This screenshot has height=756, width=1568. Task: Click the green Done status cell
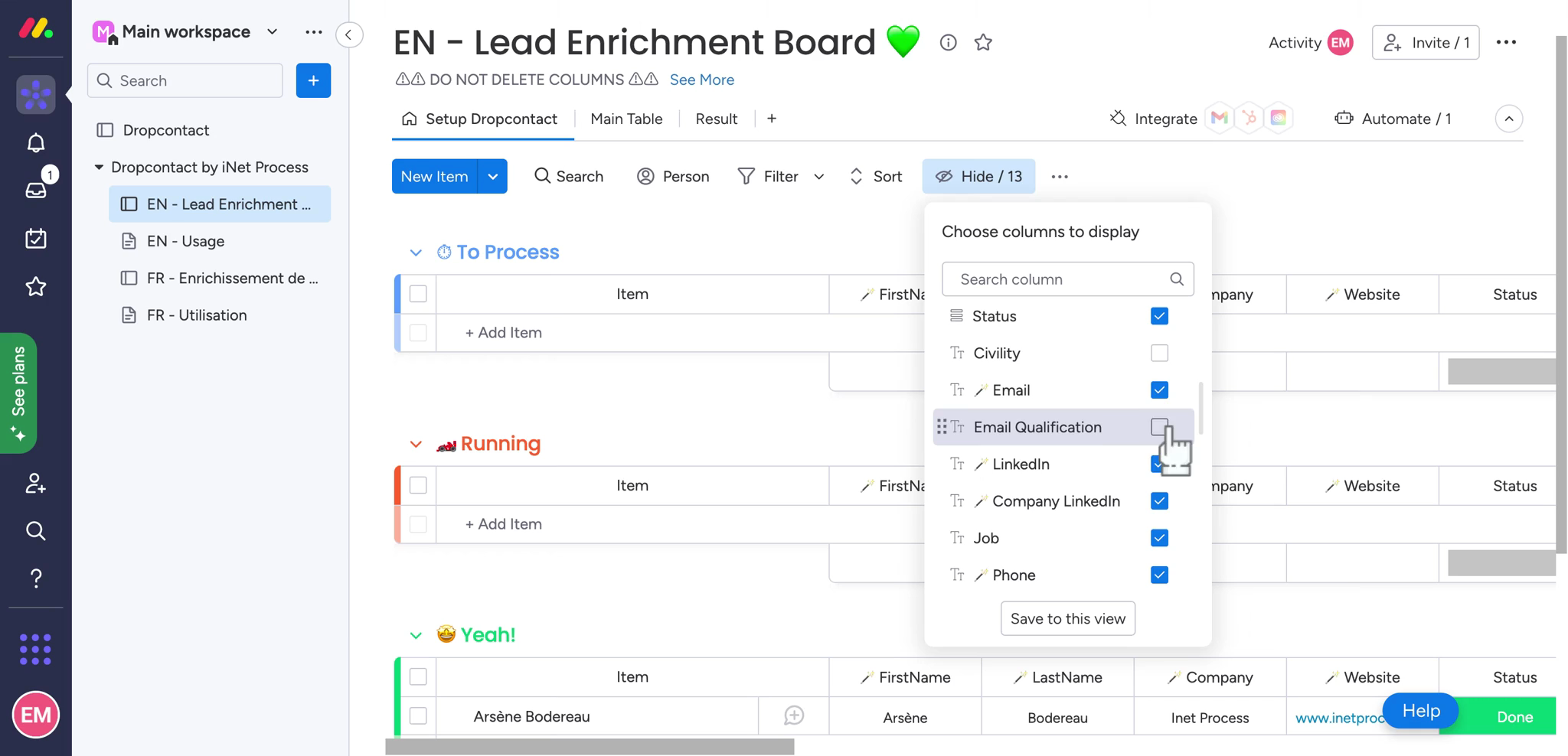pos(1498,717)
